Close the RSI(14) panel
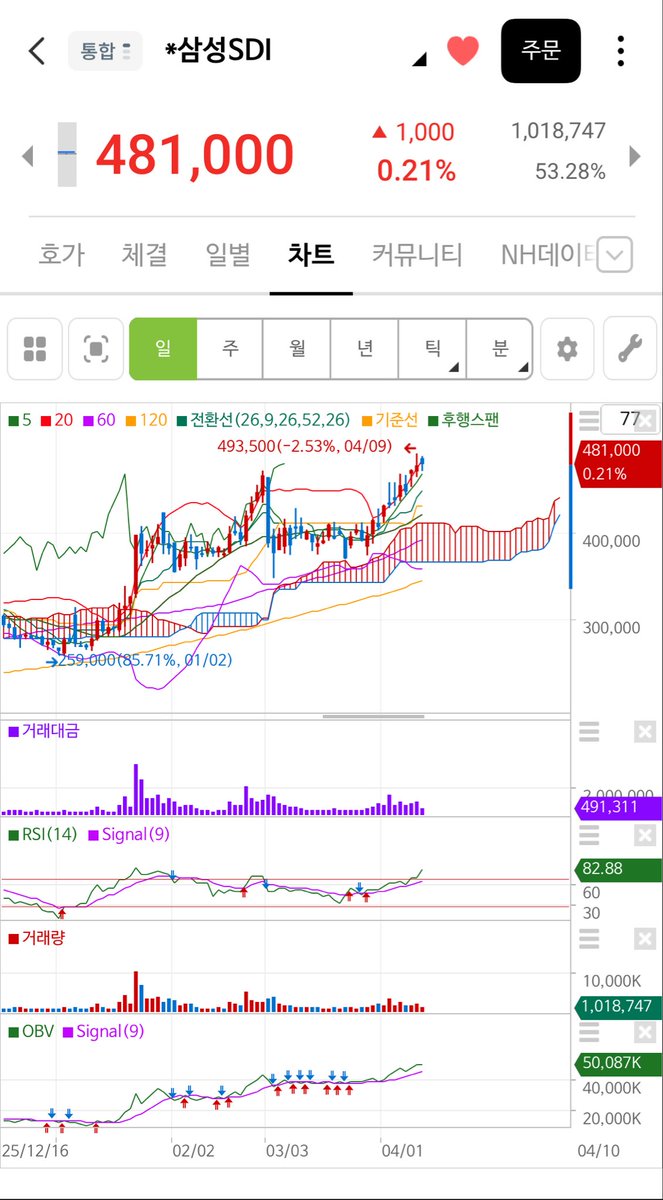 click(x=645, y=835)
